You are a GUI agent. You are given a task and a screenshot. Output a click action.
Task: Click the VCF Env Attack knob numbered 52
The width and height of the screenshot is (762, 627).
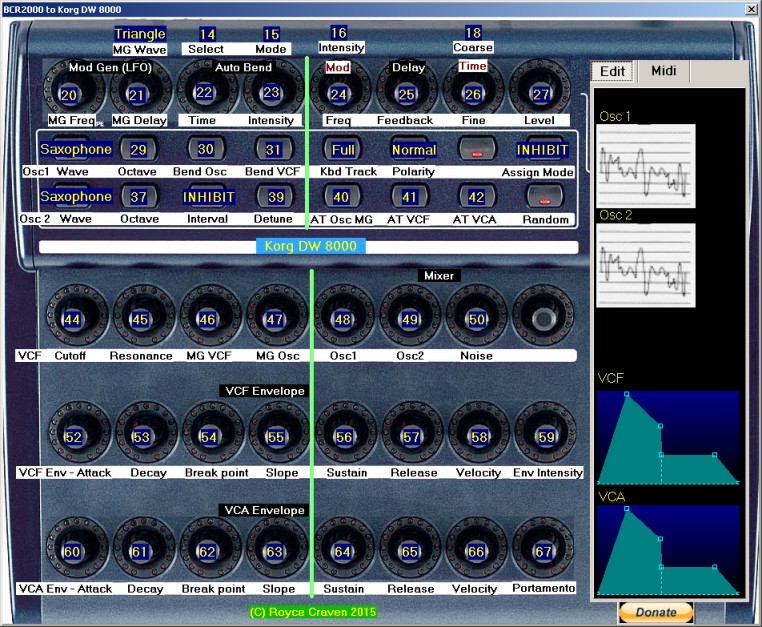[x=72, y=437]
